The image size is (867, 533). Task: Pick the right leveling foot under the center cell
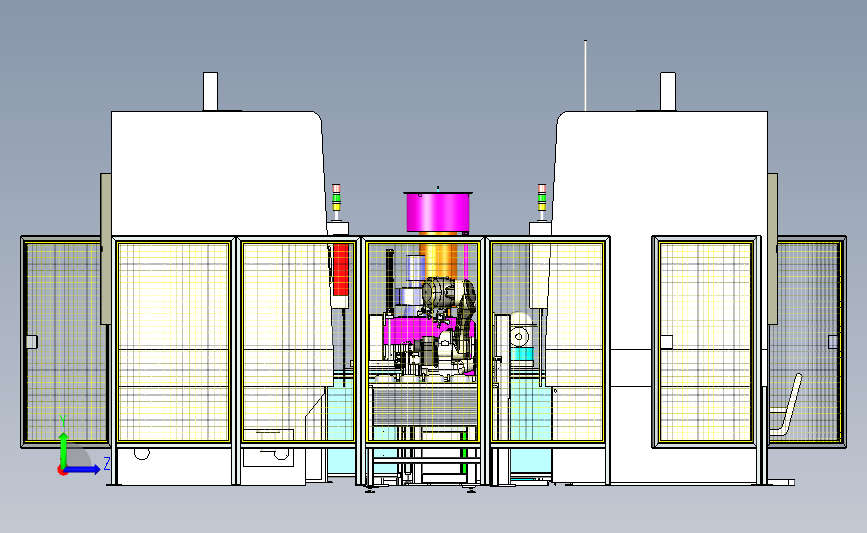471,489
